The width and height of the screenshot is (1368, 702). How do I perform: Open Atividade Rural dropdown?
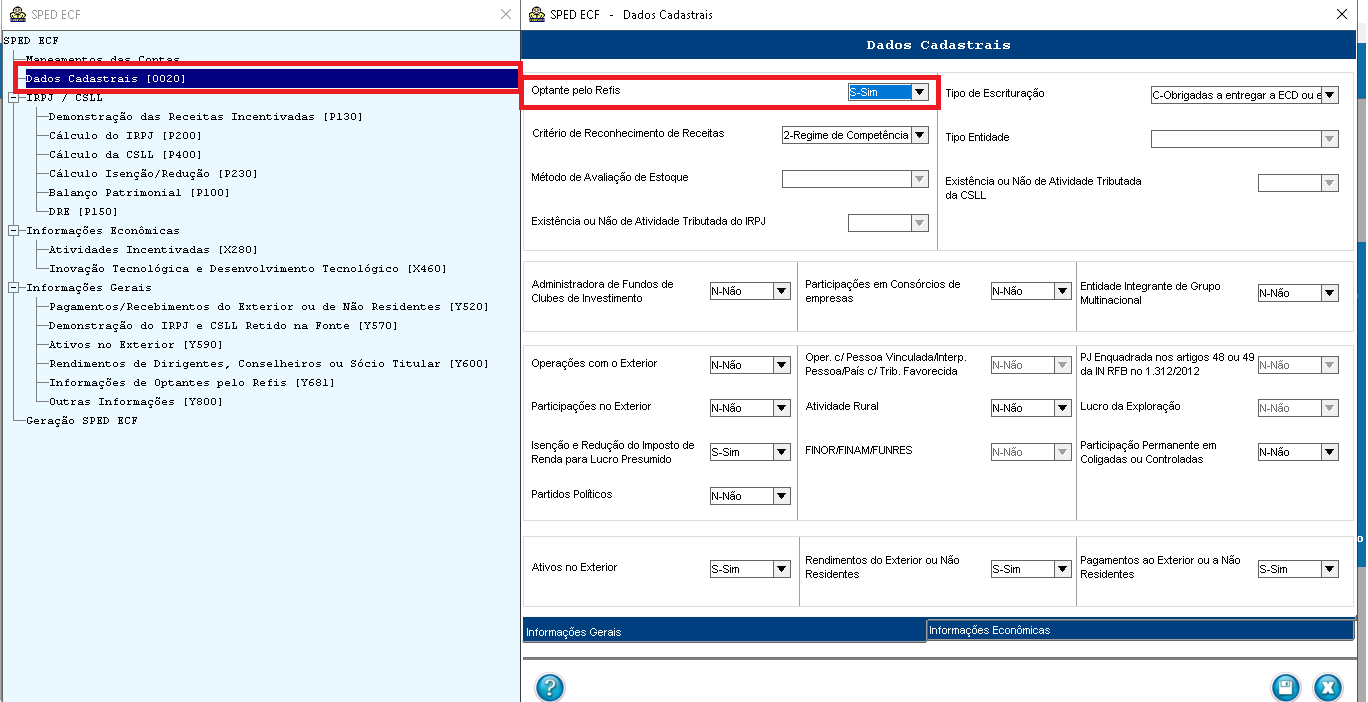(x=1063, y=408)
